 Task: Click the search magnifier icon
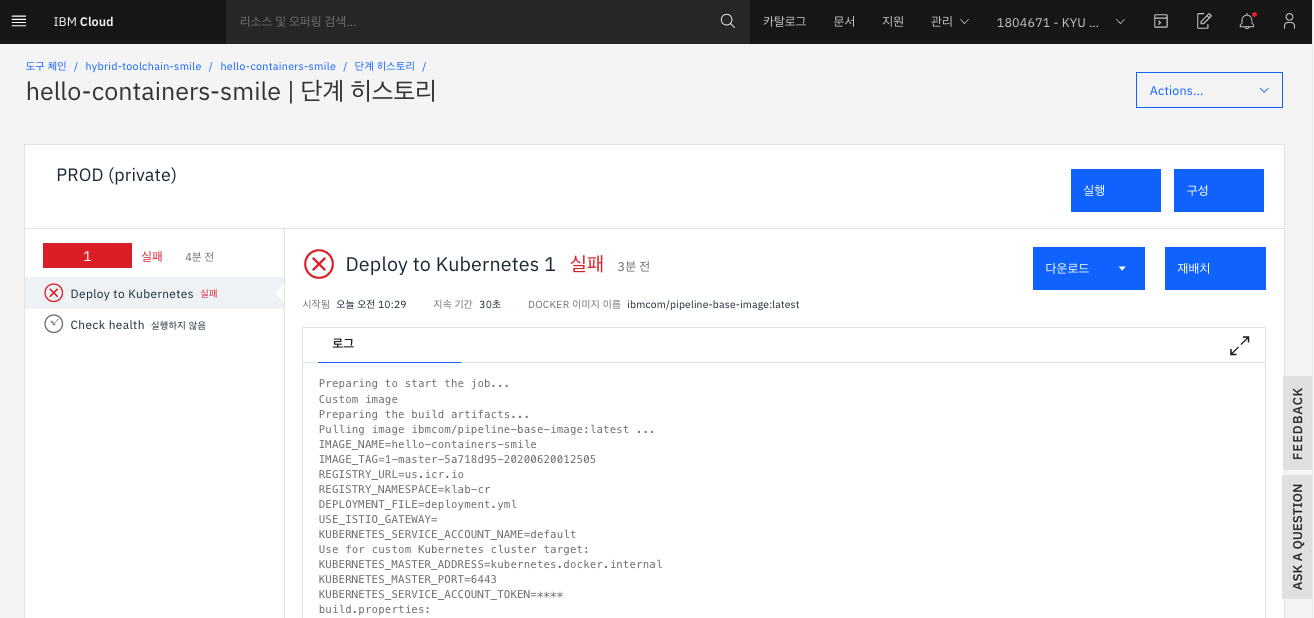click(x=728, y=21)
